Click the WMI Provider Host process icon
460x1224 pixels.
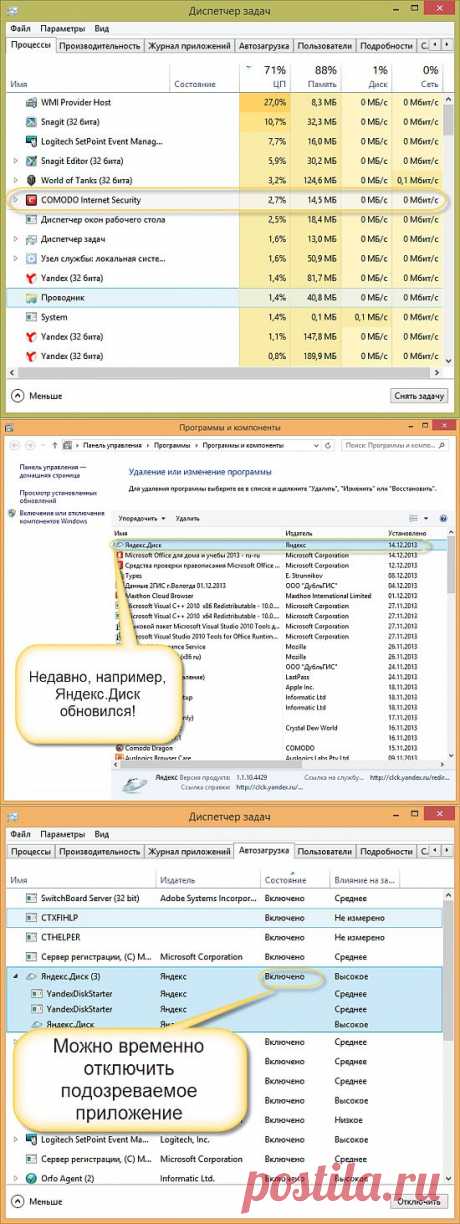pyautogui.click(x=31, y=103)
